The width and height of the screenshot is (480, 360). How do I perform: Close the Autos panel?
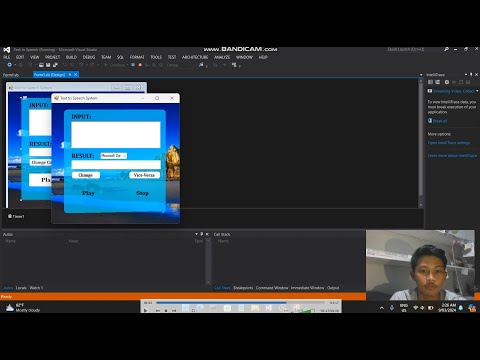coord(207,234)
